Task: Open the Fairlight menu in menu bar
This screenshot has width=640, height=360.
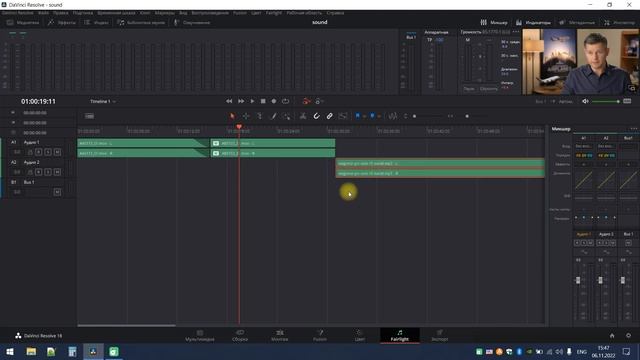Action: [274, 13]
